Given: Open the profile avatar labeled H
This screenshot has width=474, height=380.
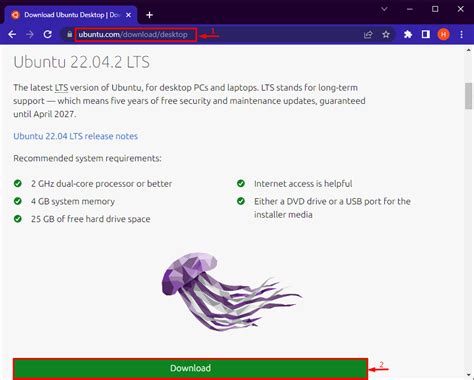Looking at the screenshot, I should tap(443, 34).
